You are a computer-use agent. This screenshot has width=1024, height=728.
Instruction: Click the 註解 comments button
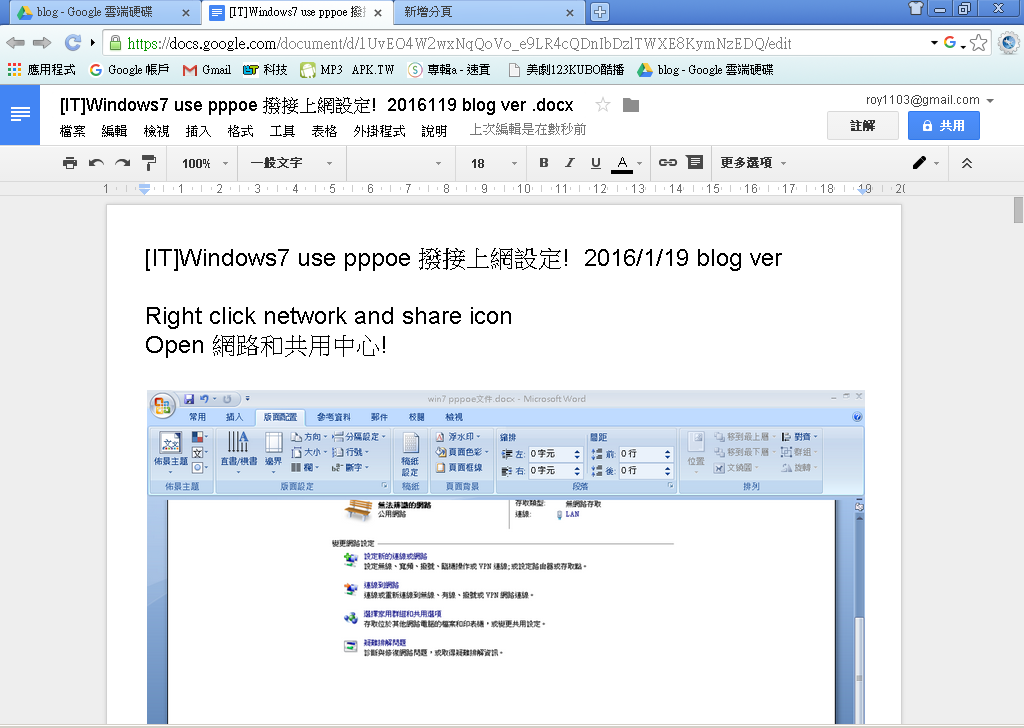point(863,125)
